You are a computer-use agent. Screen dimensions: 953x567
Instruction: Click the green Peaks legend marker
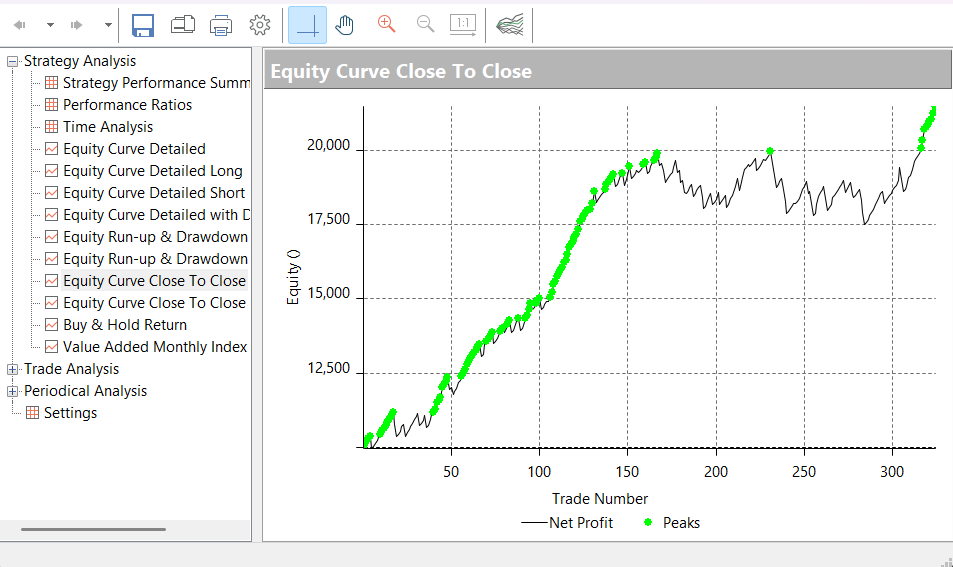pyautogui.click(x=648, y=522)
